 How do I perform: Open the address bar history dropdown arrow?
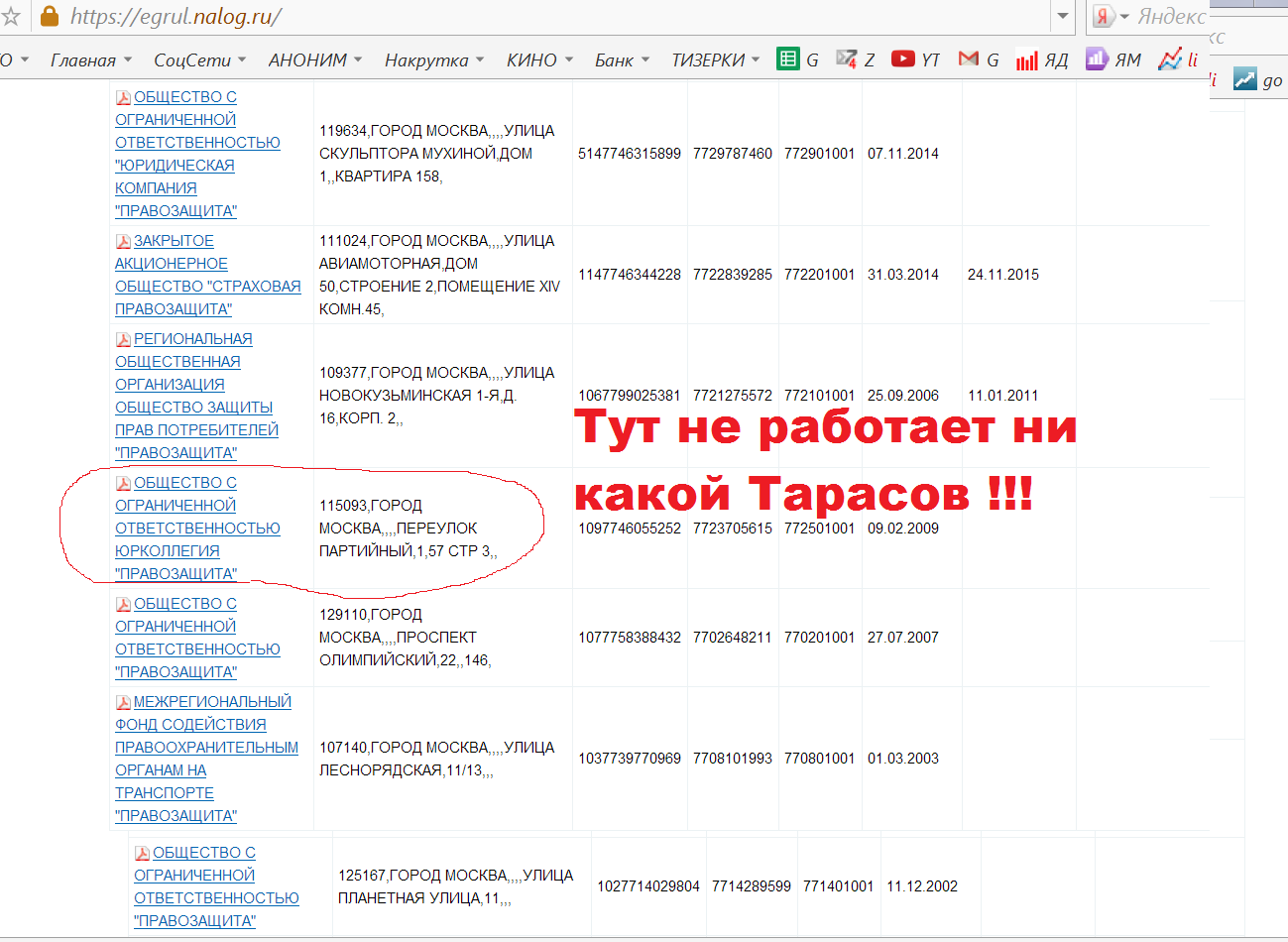(x=1063, y=17)
